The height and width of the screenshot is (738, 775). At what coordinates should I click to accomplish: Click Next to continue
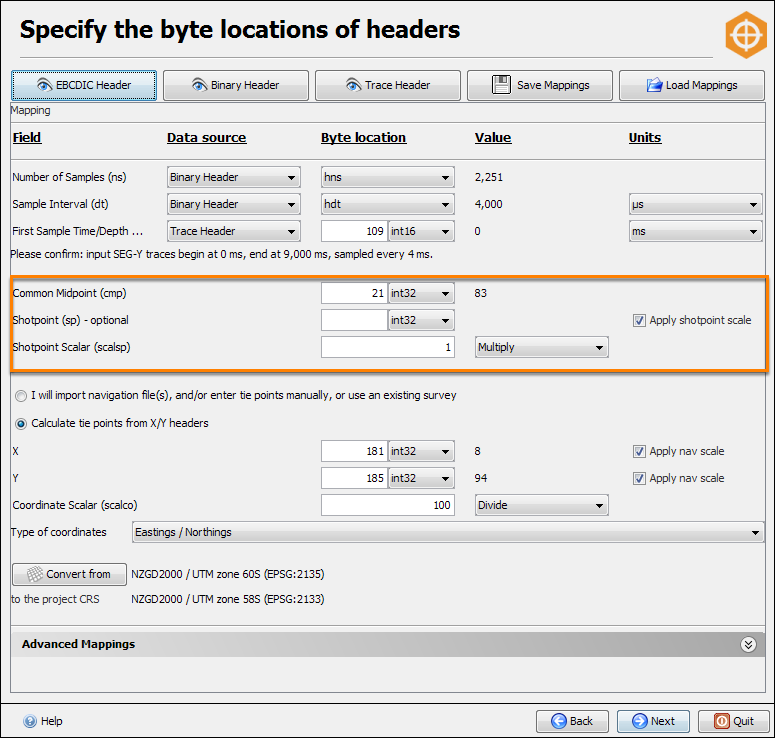coord(653,722)
